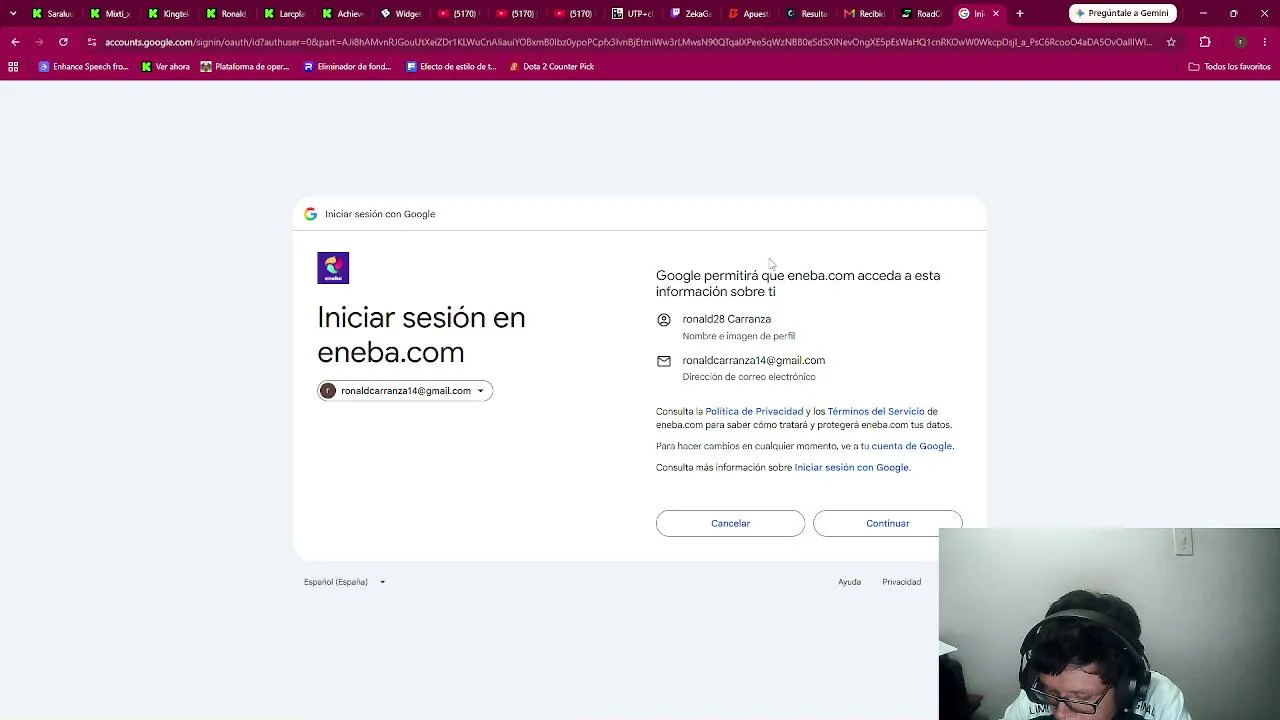
Task: Click the Pregúntale a Gemini button
Action: (x=1122, y=13)
